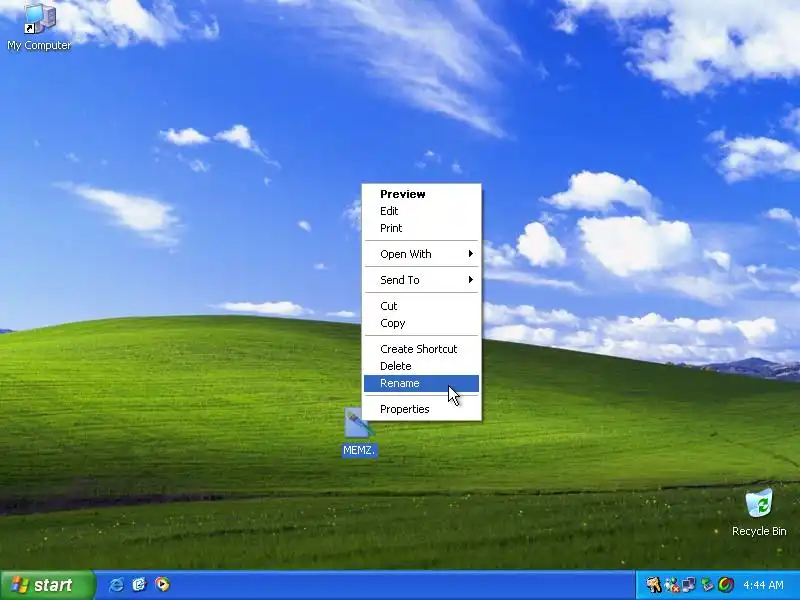Screen dimensions: 800x600
Task: Launch Internet Explorer from Quick Launch
Action: coord(116,584)
